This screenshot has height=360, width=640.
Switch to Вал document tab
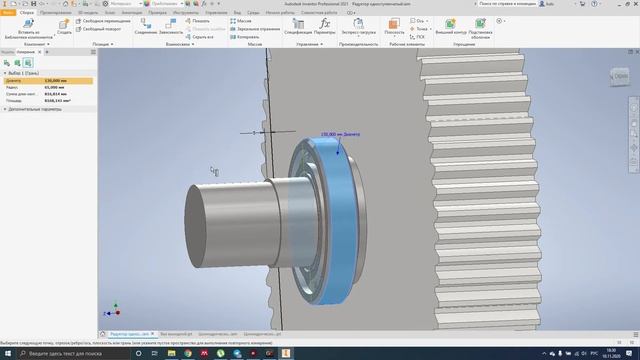point(176,334)
